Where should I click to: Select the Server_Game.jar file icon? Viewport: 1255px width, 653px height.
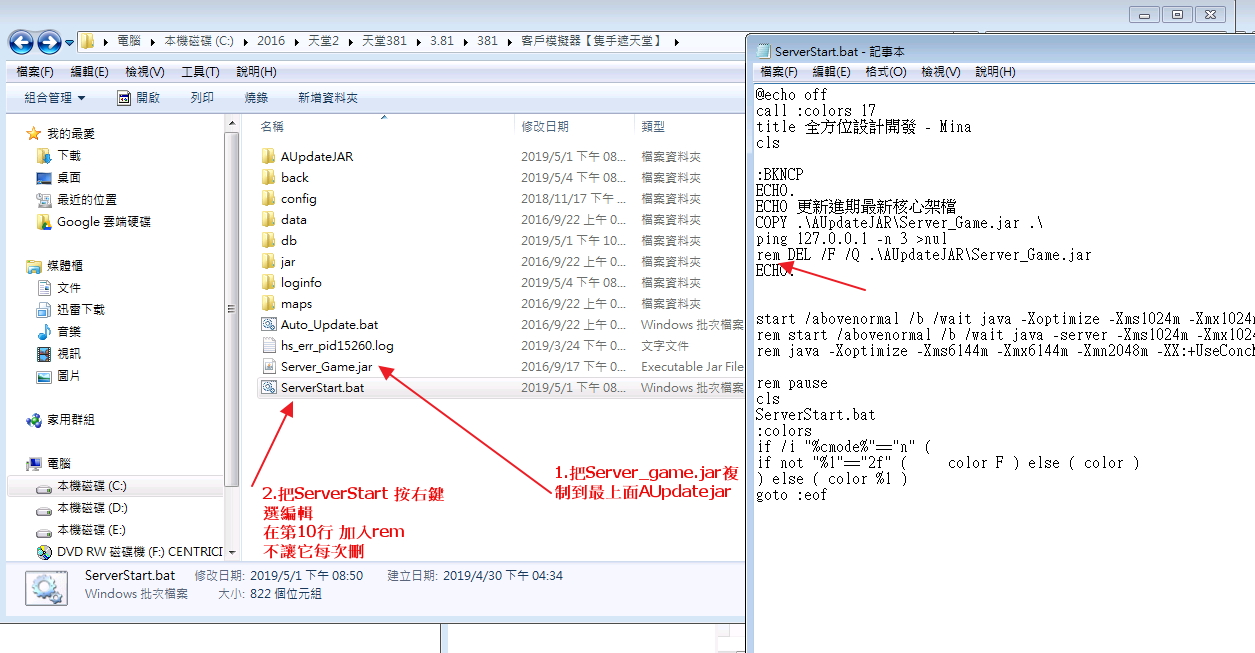pyautogui.click(x=268, y=367)
